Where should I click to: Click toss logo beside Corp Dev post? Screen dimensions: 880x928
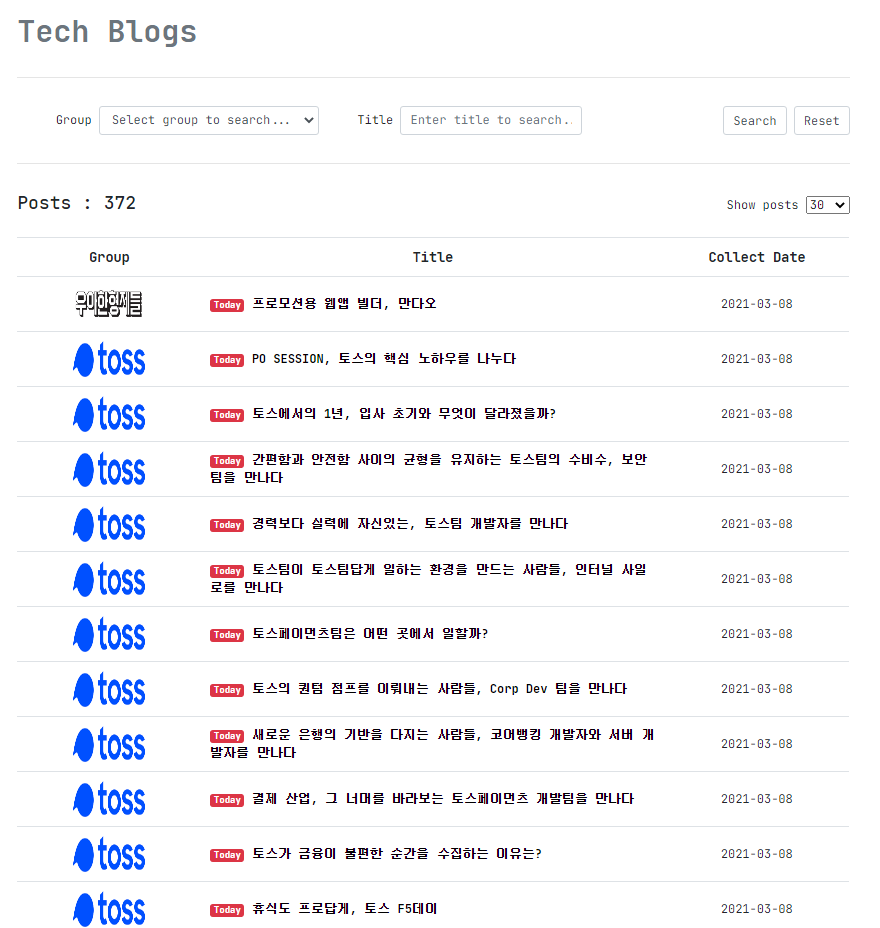coord(109,689)
